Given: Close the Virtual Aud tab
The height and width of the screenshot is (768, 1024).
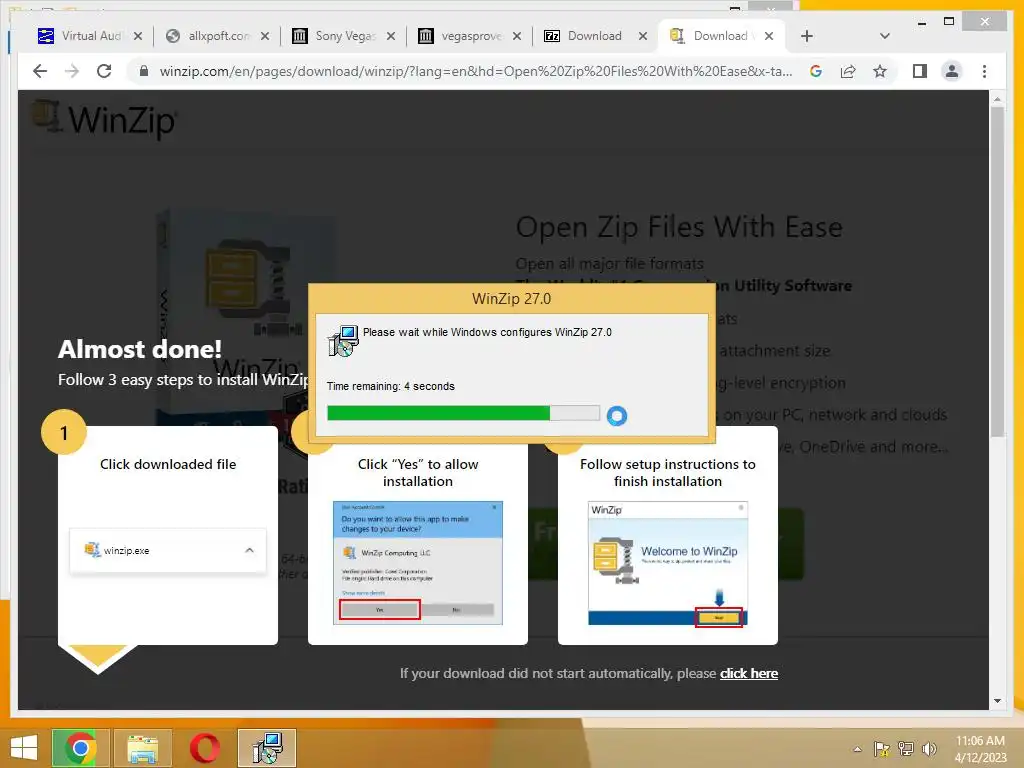Looking at the screenshot, I should [x=138, y=36].
